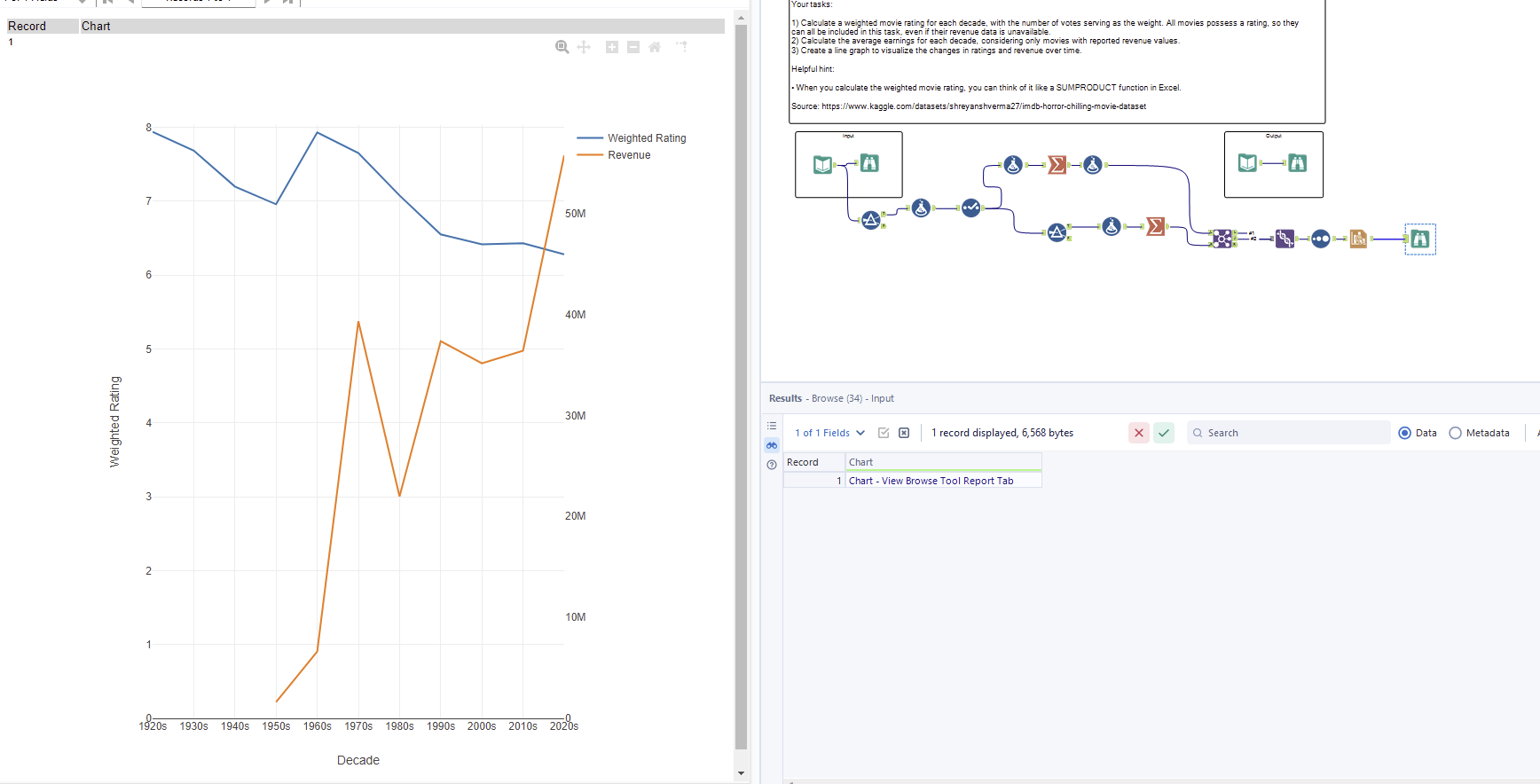Click the chart zoom in button
The image size is (1540, 784).
[612, 47]
